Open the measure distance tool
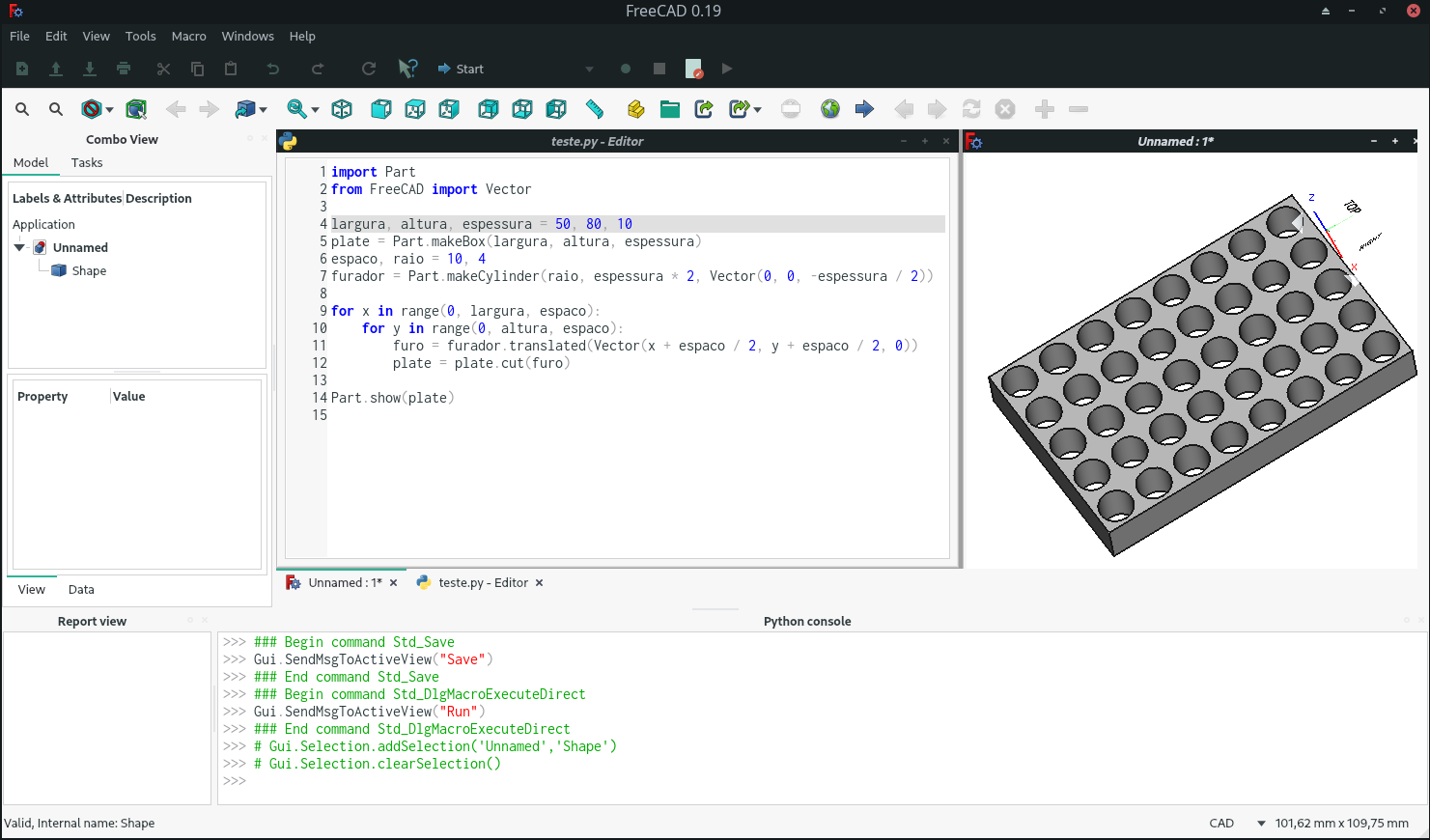 coord(594,109)
